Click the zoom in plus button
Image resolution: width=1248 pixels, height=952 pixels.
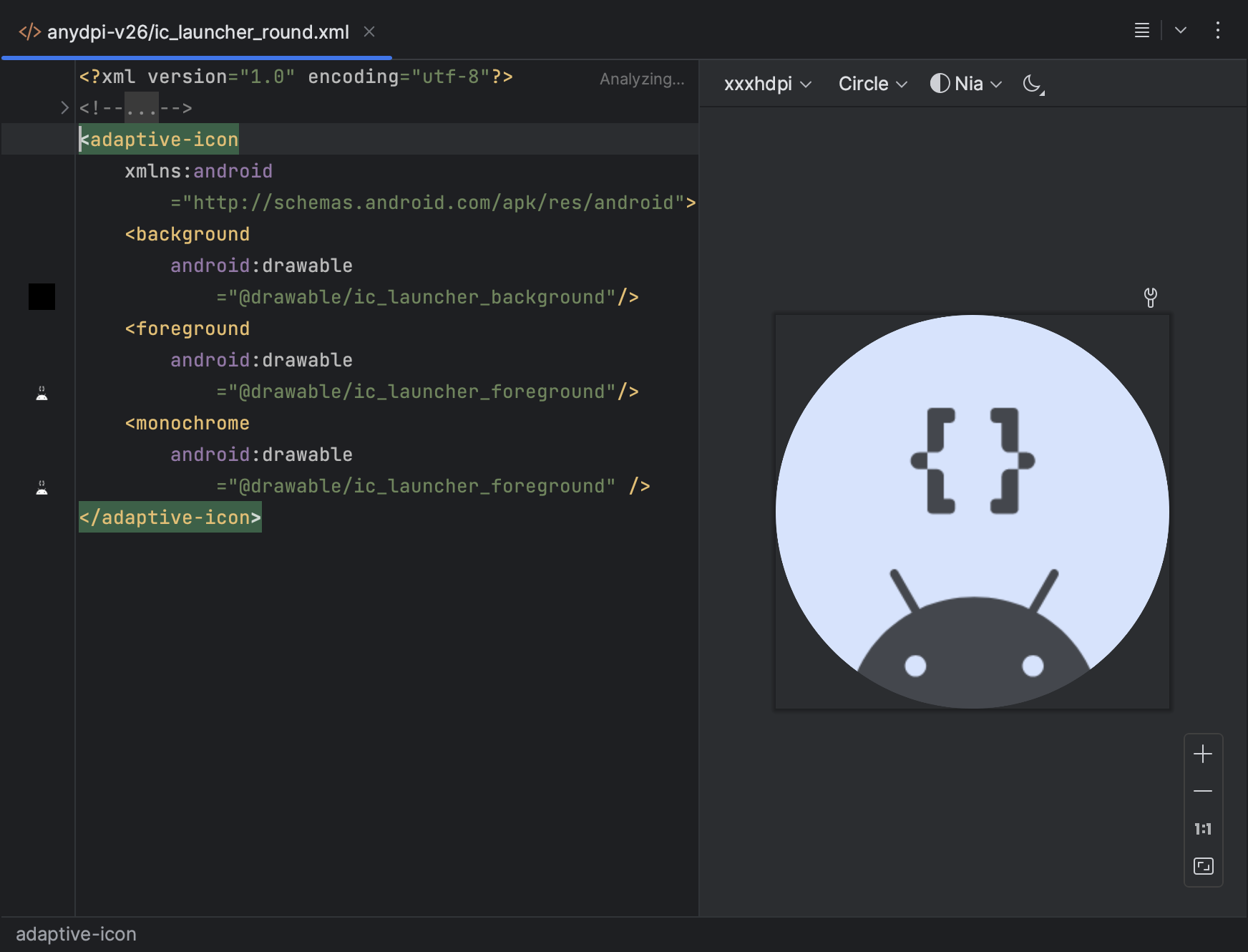pyautogui.click(x=1203, y=754)
